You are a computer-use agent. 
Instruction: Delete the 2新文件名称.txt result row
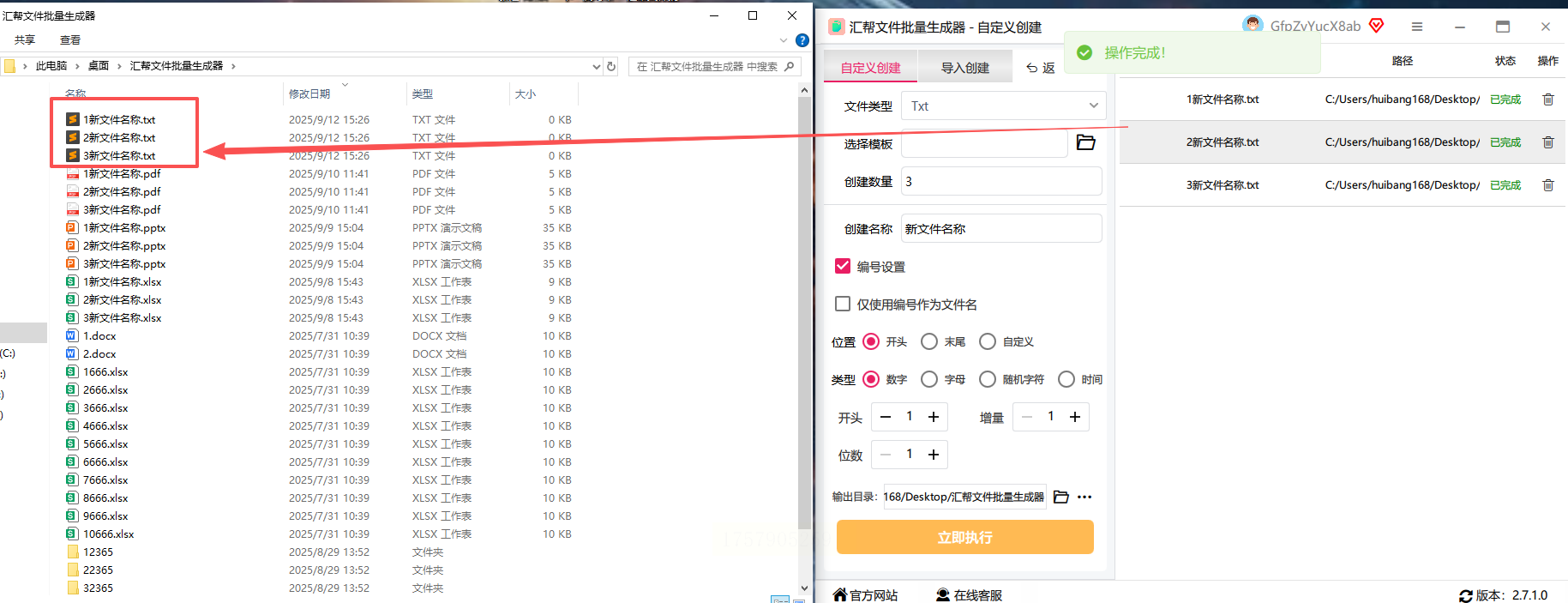[1548, 142]
